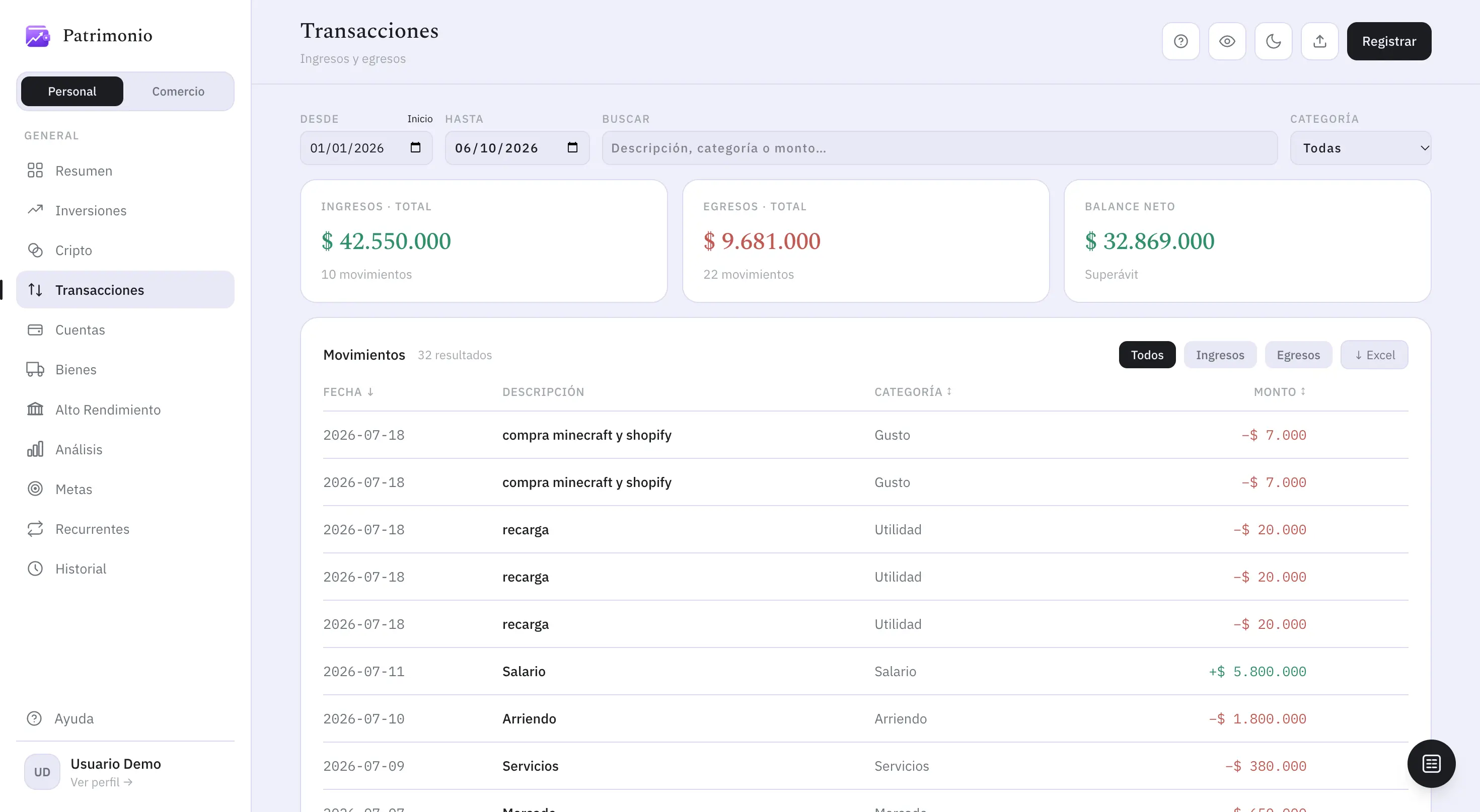Click the floating list button bottom-right
This screenshot has width=1480, height=812.
tap(1431, 764)
